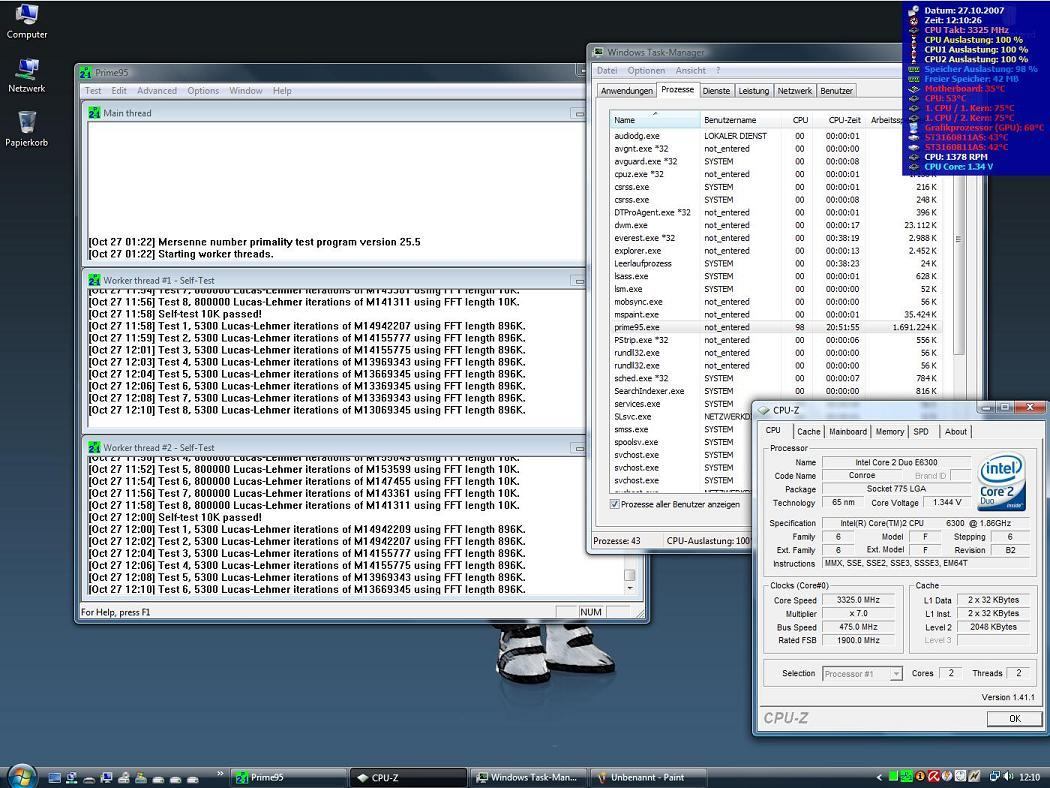Click the first Quick Launch show-desktop icon
Image resolution: width=1050 pixels, height=788 pixels.
tap(55, 778)
